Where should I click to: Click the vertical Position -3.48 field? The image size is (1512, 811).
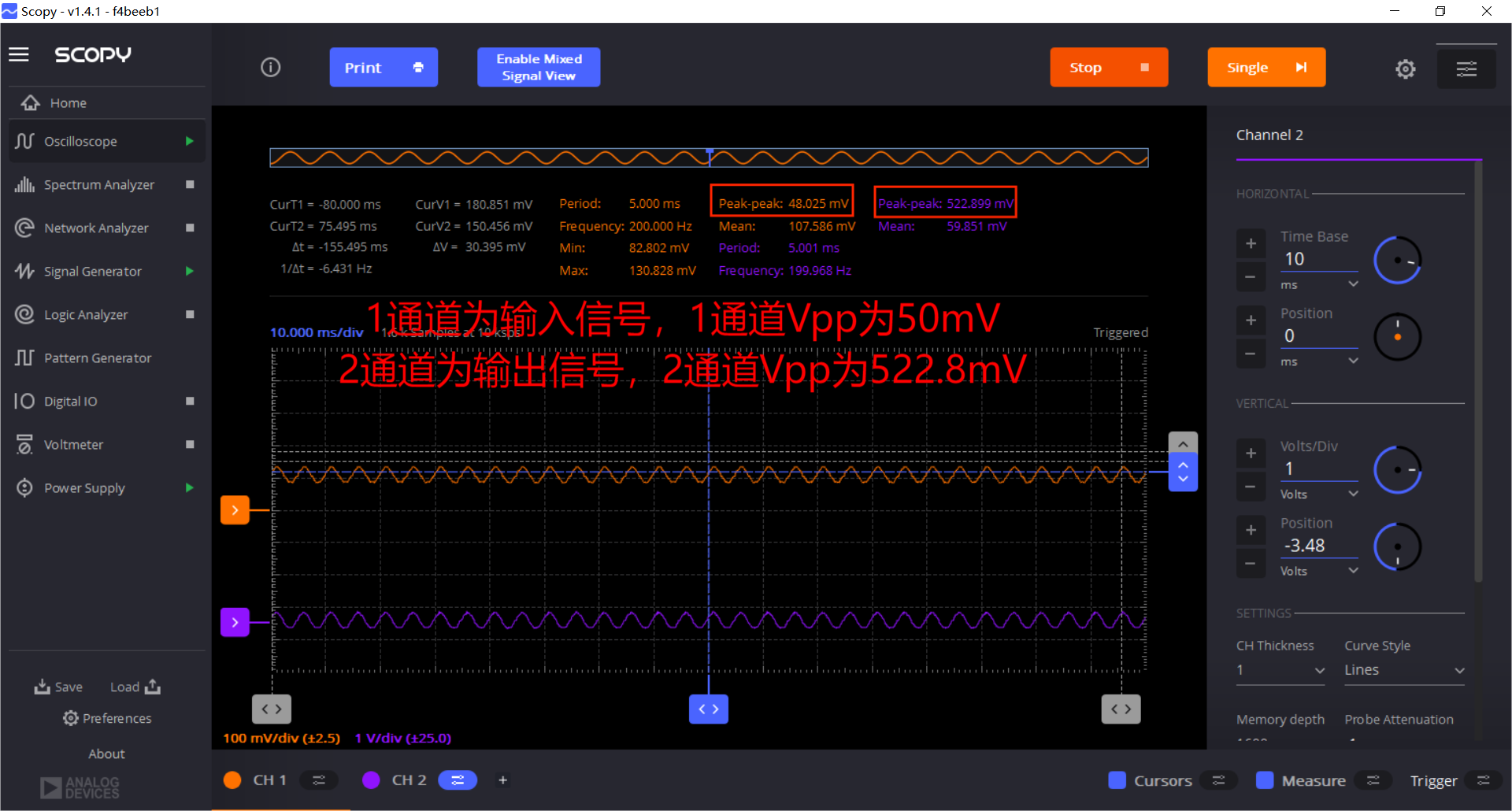[x=1319, y=546]
